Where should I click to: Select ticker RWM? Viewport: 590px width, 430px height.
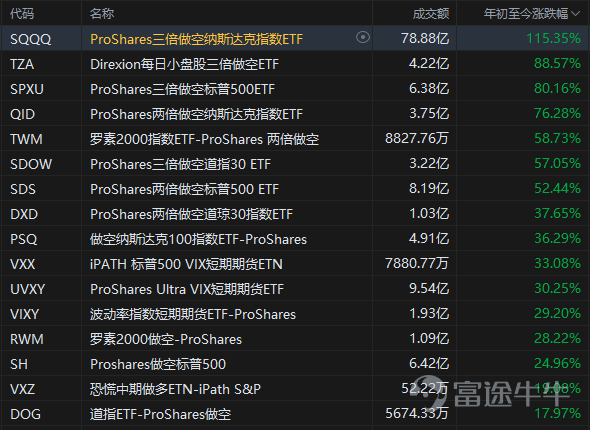pos(27,339)
